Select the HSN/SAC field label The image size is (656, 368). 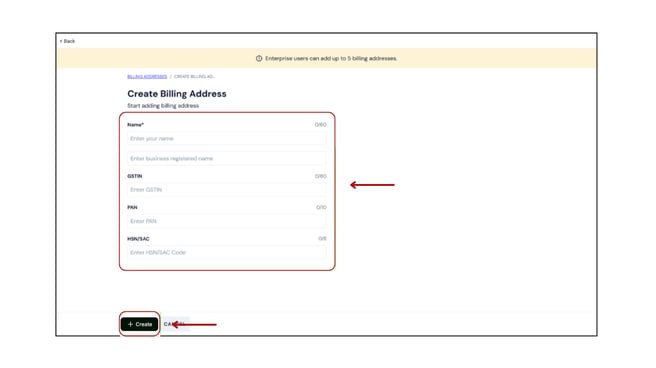coord(138,239)
